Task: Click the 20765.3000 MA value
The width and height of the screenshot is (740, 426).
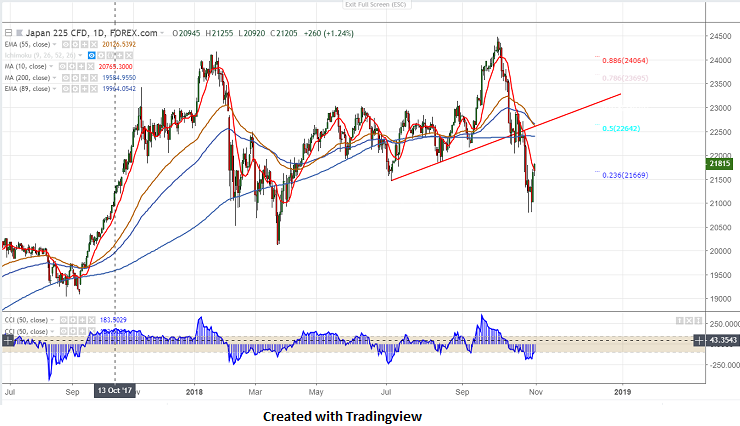Action: pos(116,67)
